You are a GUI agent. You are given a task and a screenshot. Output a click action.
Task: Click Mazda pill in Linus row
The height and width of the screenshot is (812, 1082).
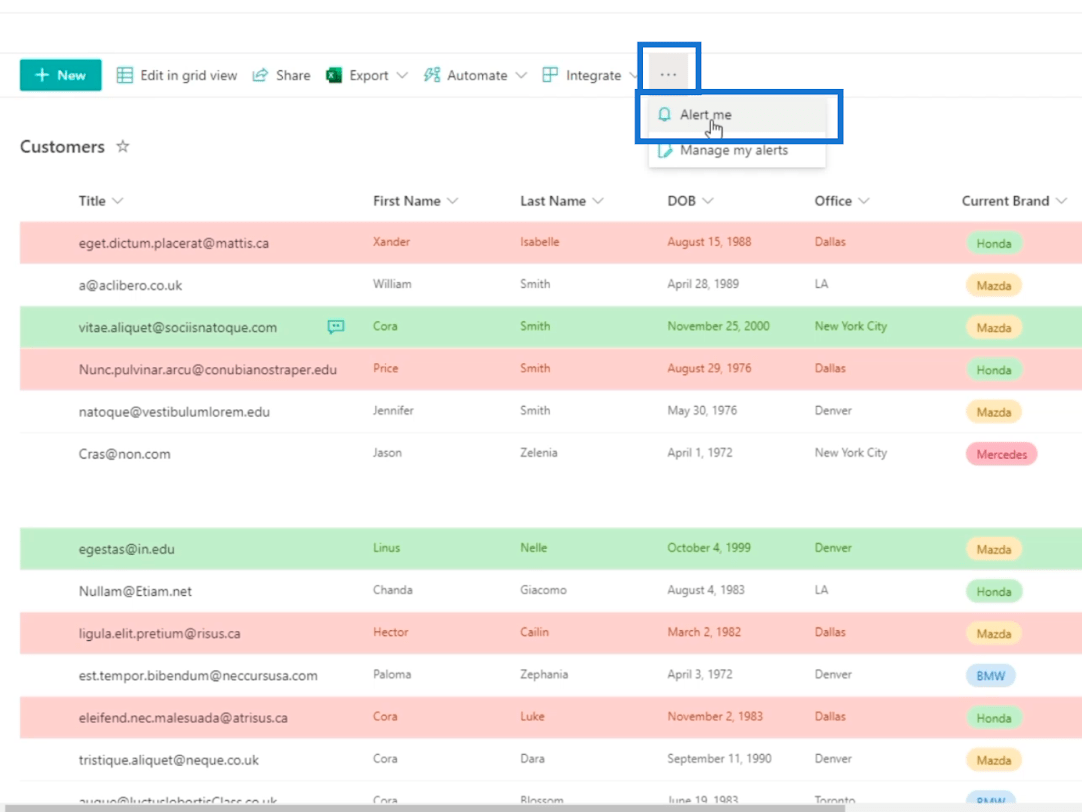(x=994, y=549)
